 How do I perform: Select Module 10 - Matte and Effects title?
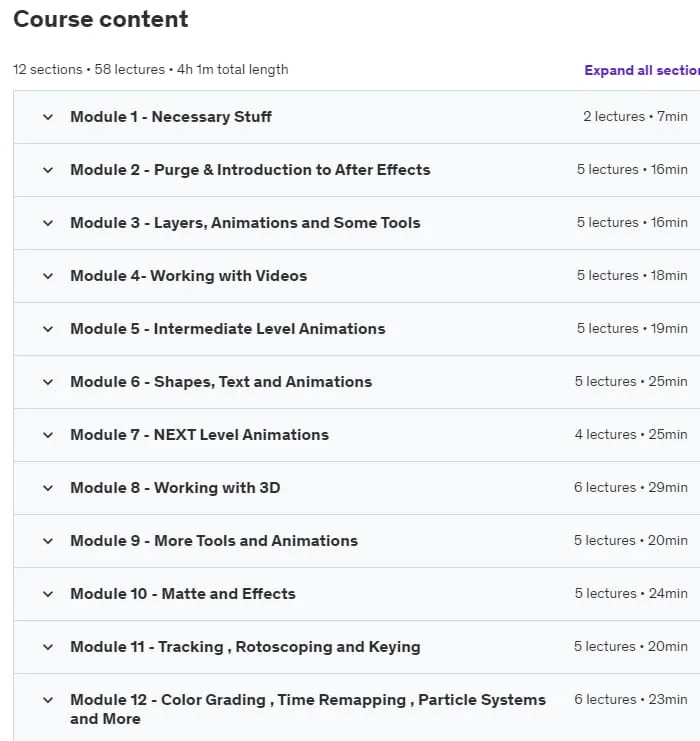[182, 594]
